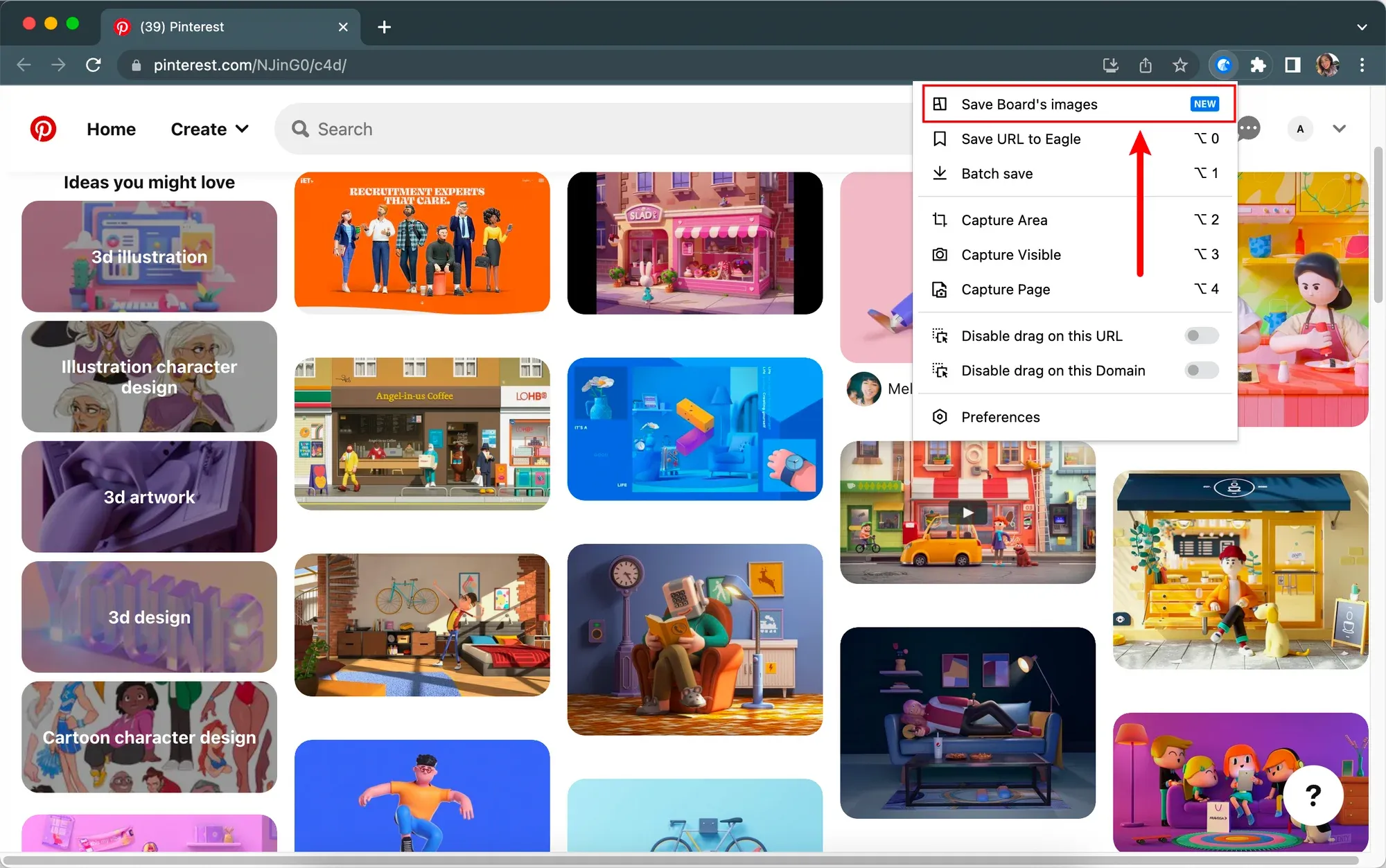The image size is (1386, 868).
Task: Open the 3d artwork idea
Action: click(149, 497)
